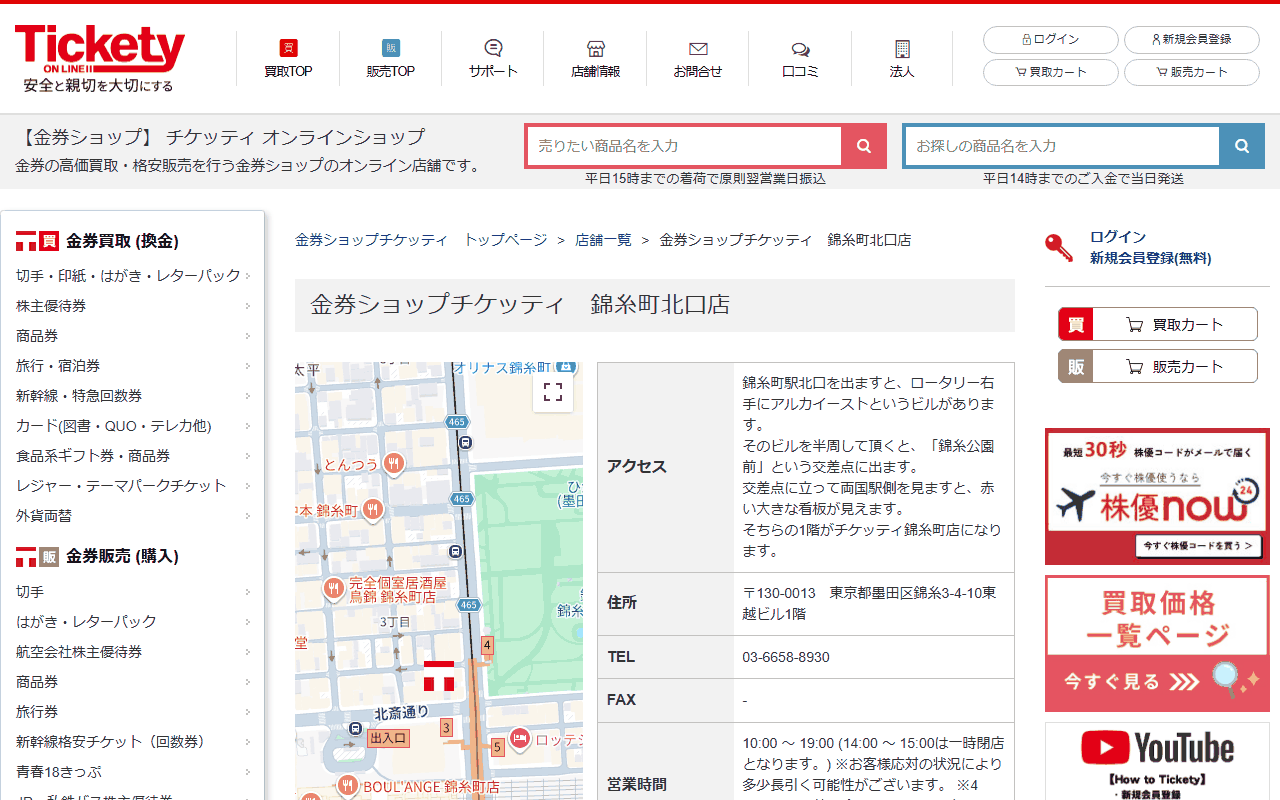Click breadcrumb 店舗一覧 link

pyautogui.click(x=603, y=240)
